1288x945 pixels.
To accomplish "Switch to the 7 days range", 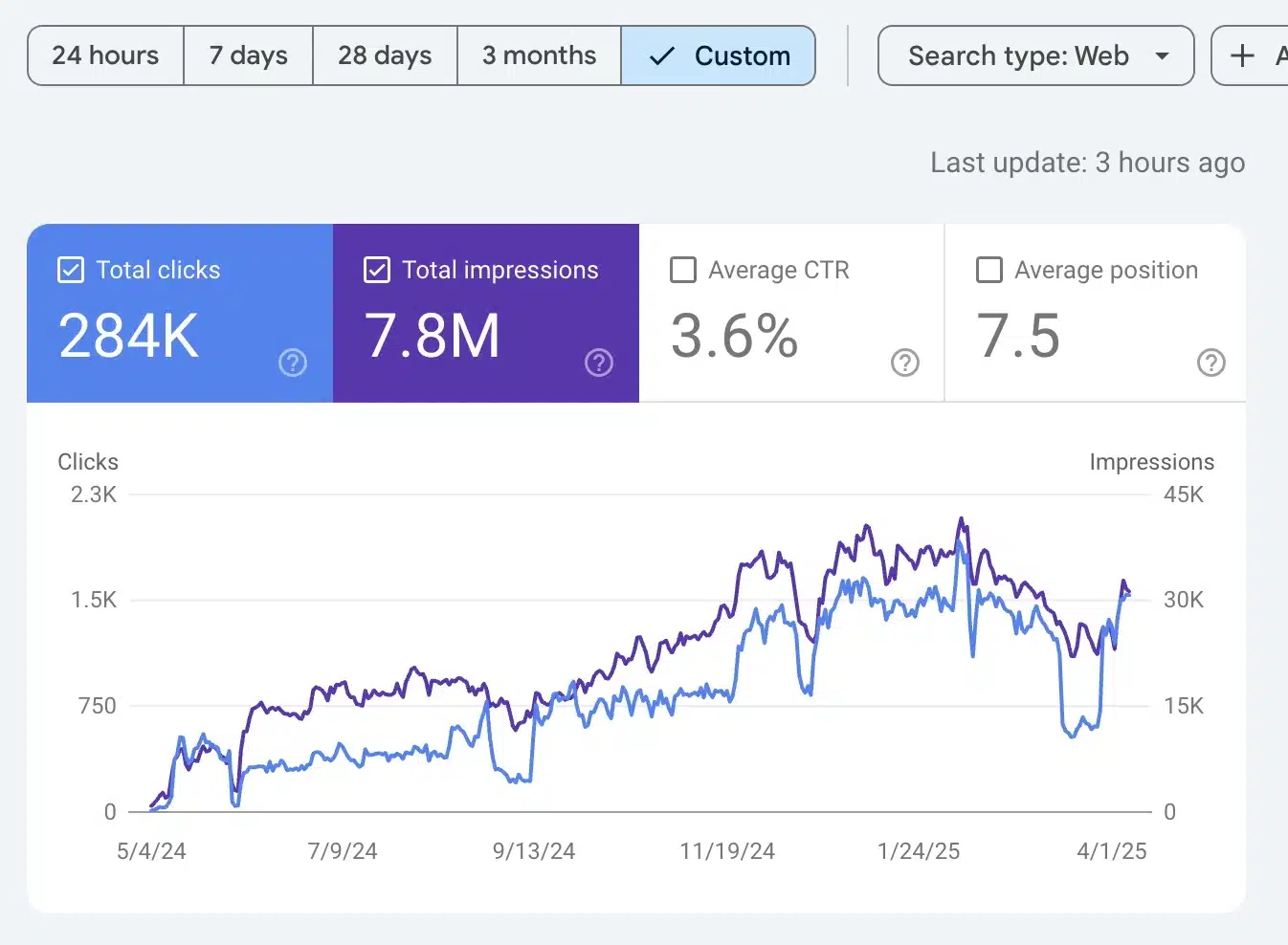I will (x=248, y=55).
